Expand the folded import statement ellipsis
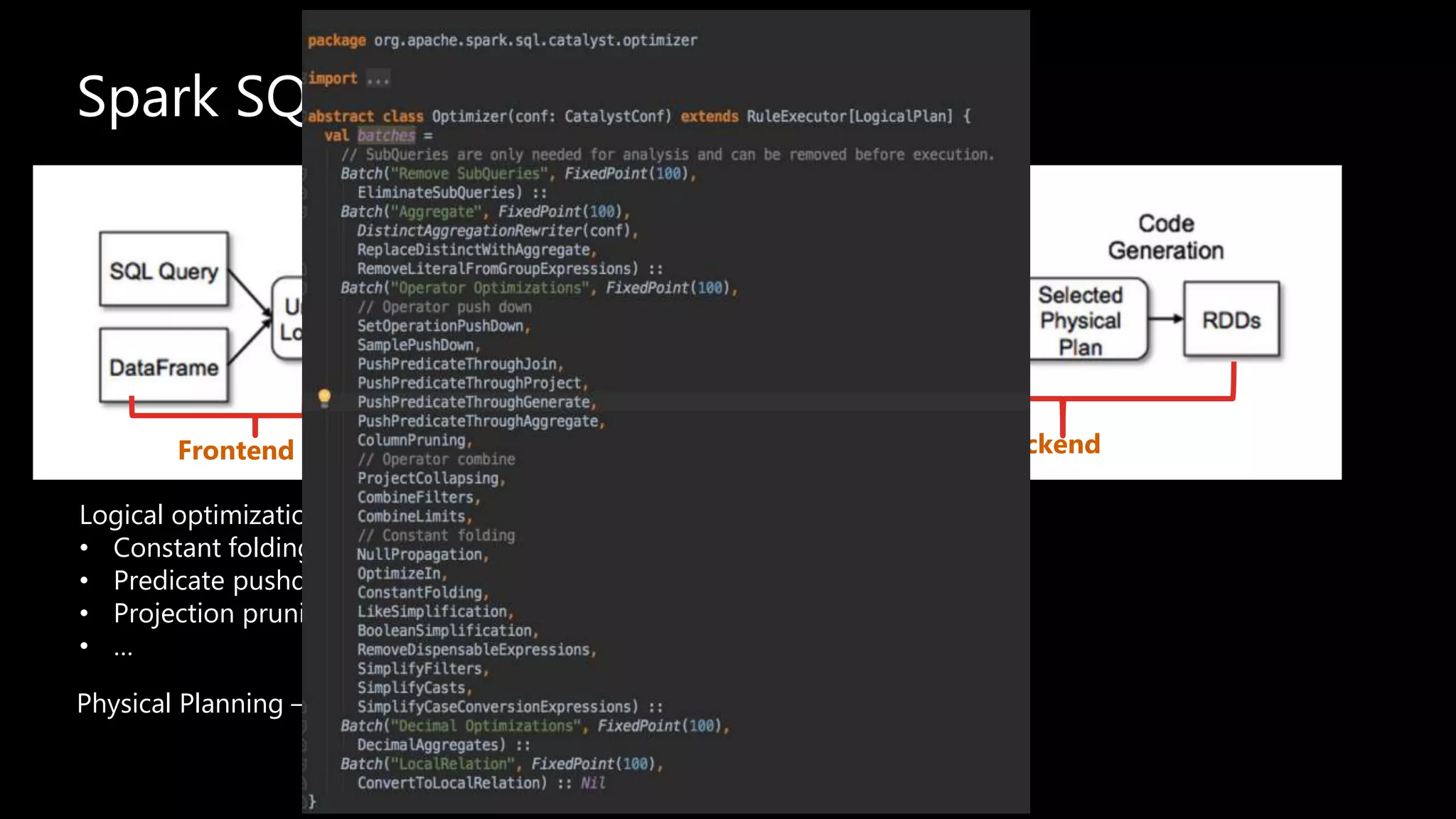This screenshot has height=819, width=1456. pyautogui.click(x=378, y=79)
